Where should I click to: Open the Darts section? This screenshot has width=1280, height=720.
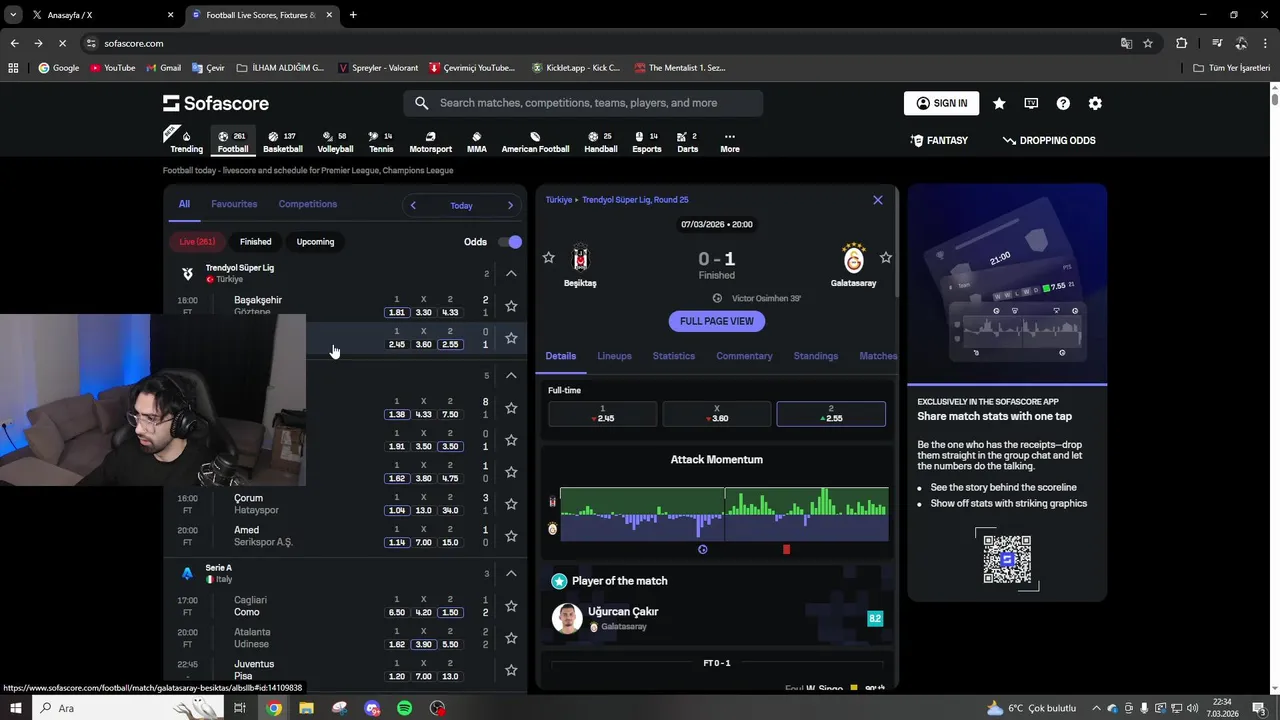pos(688,142)
